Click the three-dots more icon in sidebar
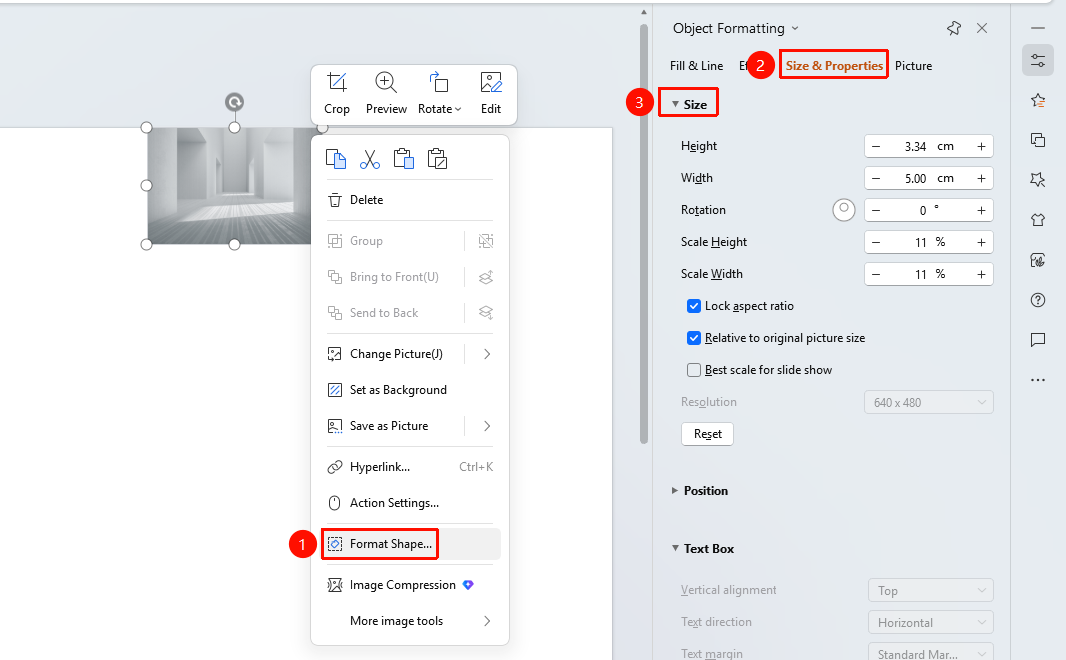The image size is (1066, 660). click(x=1037, y=380)
